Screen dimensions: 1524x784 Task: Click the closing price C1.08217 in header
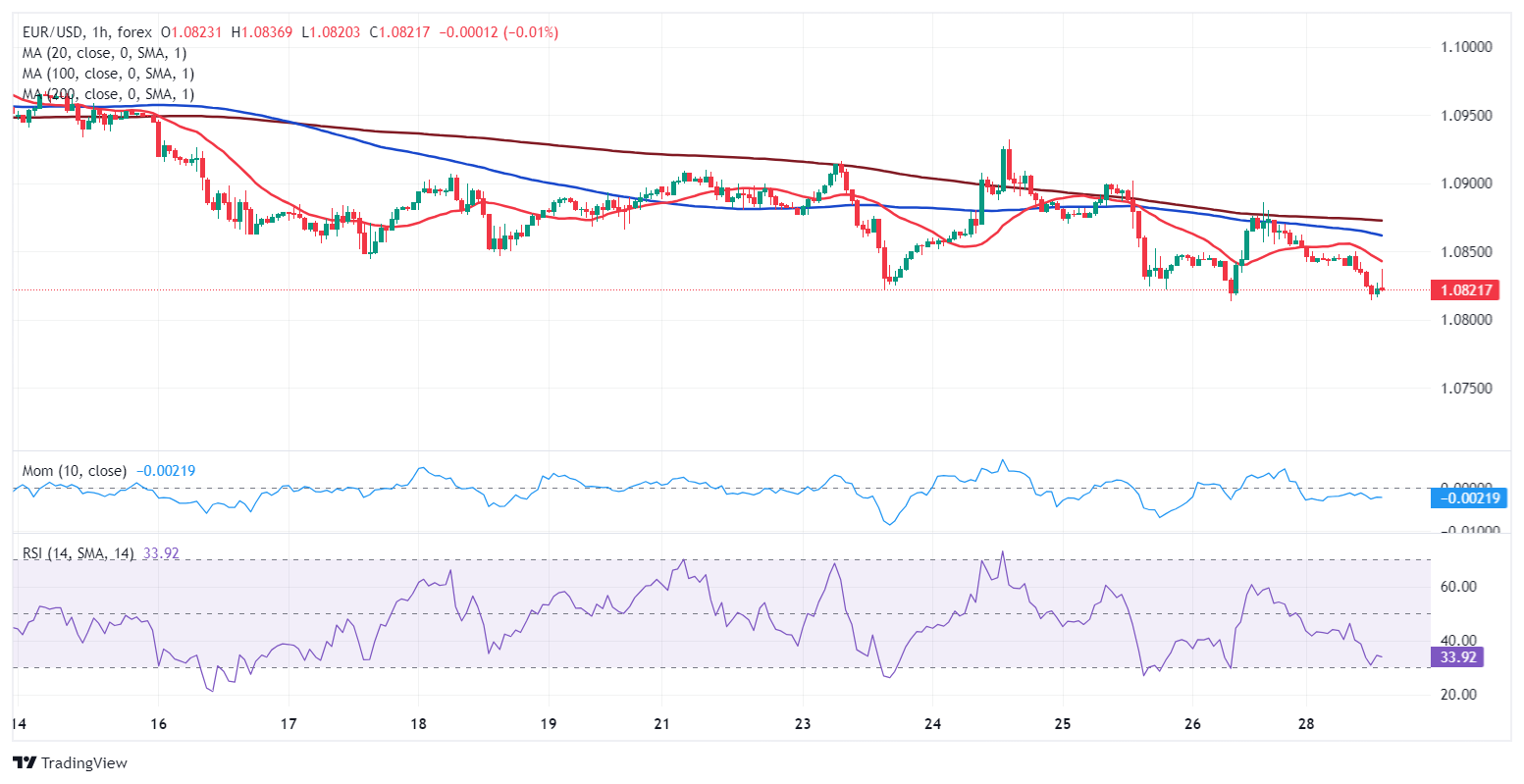[402, 32]
